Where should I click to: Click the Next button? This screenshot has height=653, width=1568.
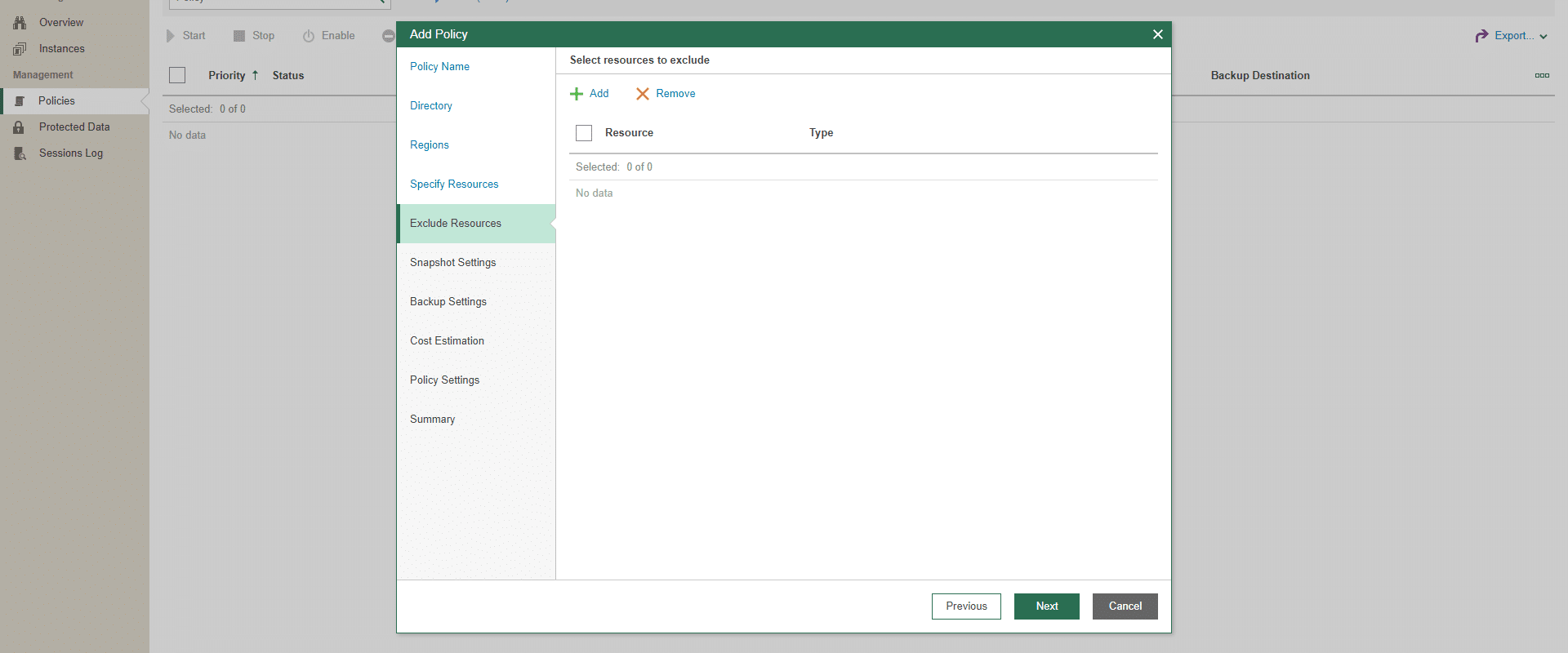click(1047, 606)
